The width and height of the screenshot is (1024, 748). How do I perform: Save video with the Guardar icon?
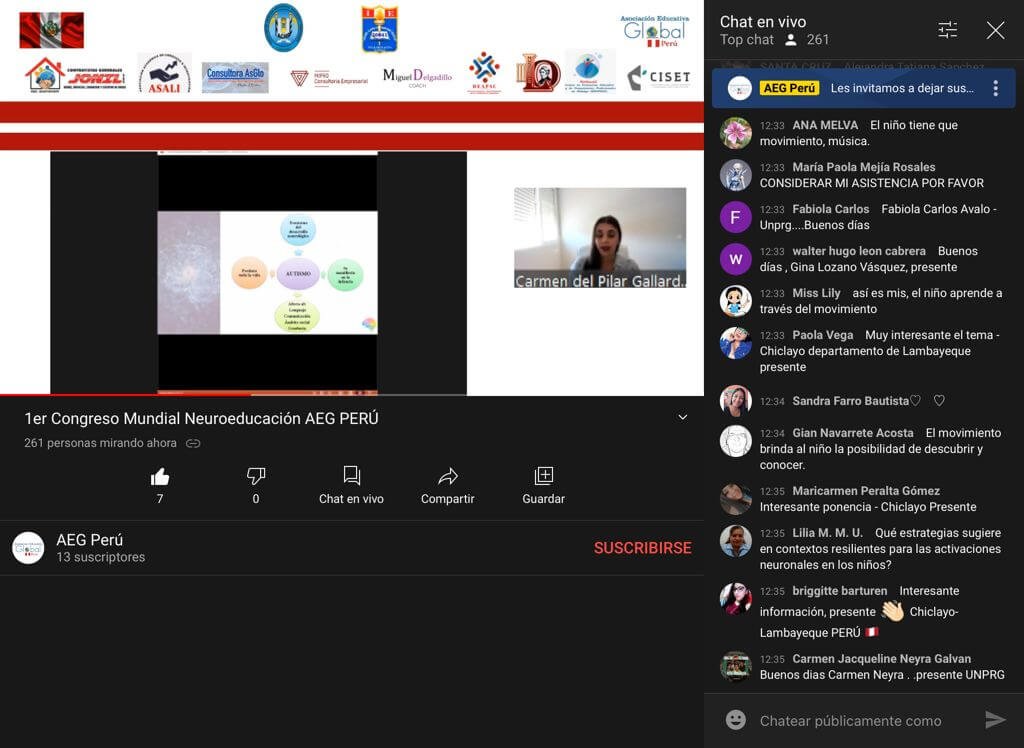tap(543, 476)
